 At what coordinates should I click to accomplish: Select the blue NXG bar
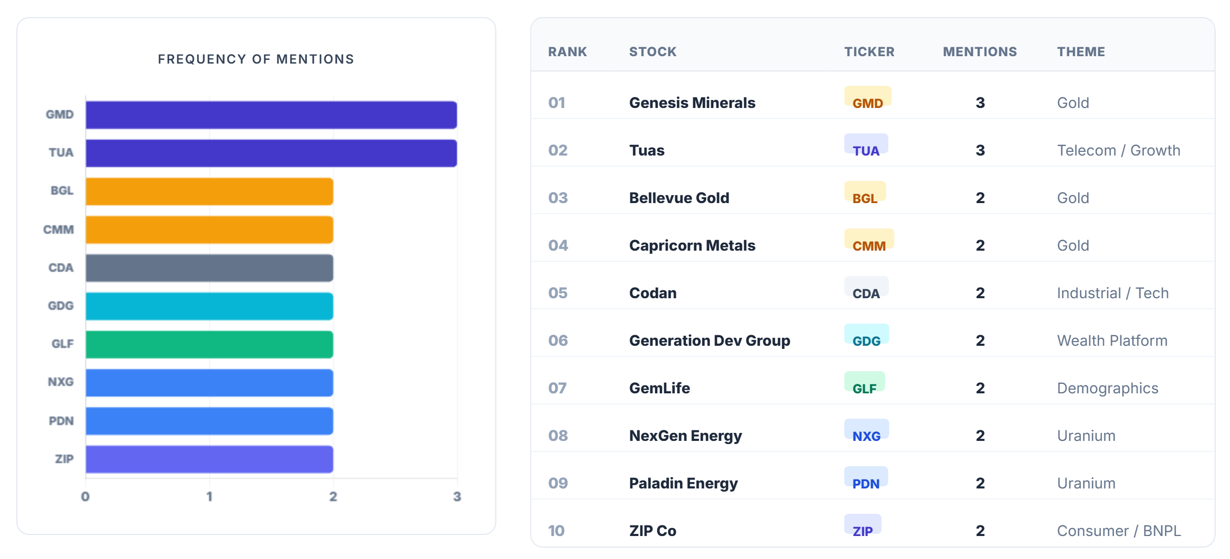pos(209,383)
